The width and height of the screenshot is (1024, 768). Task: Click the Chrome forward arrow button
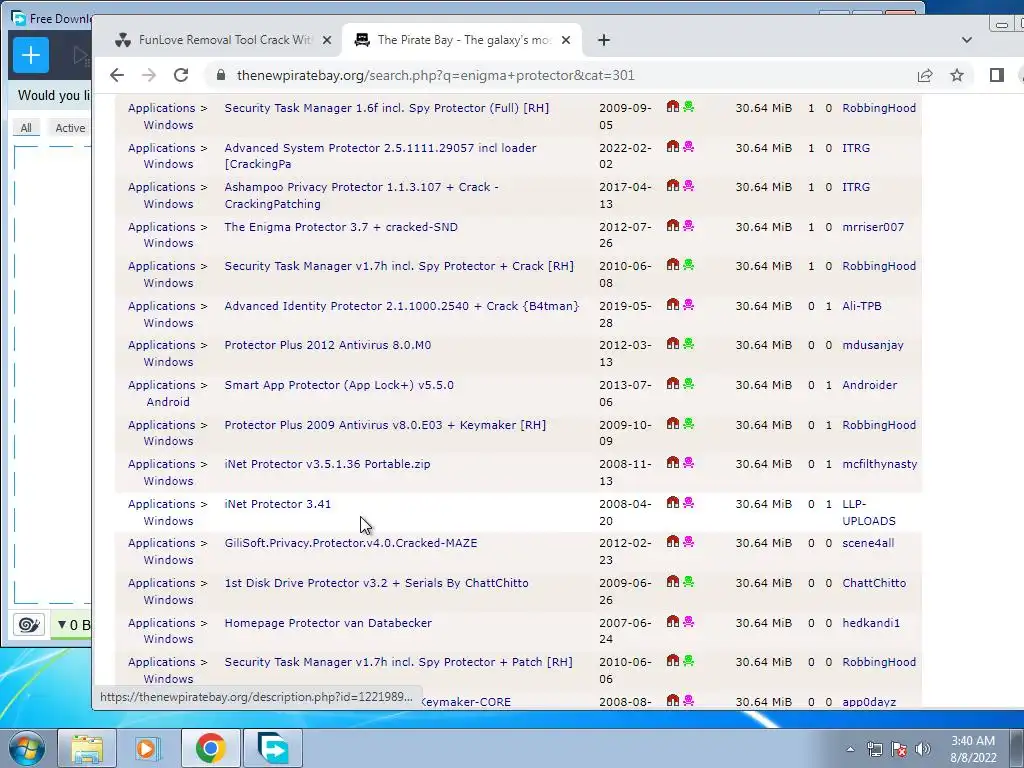[x=149, y=75]
